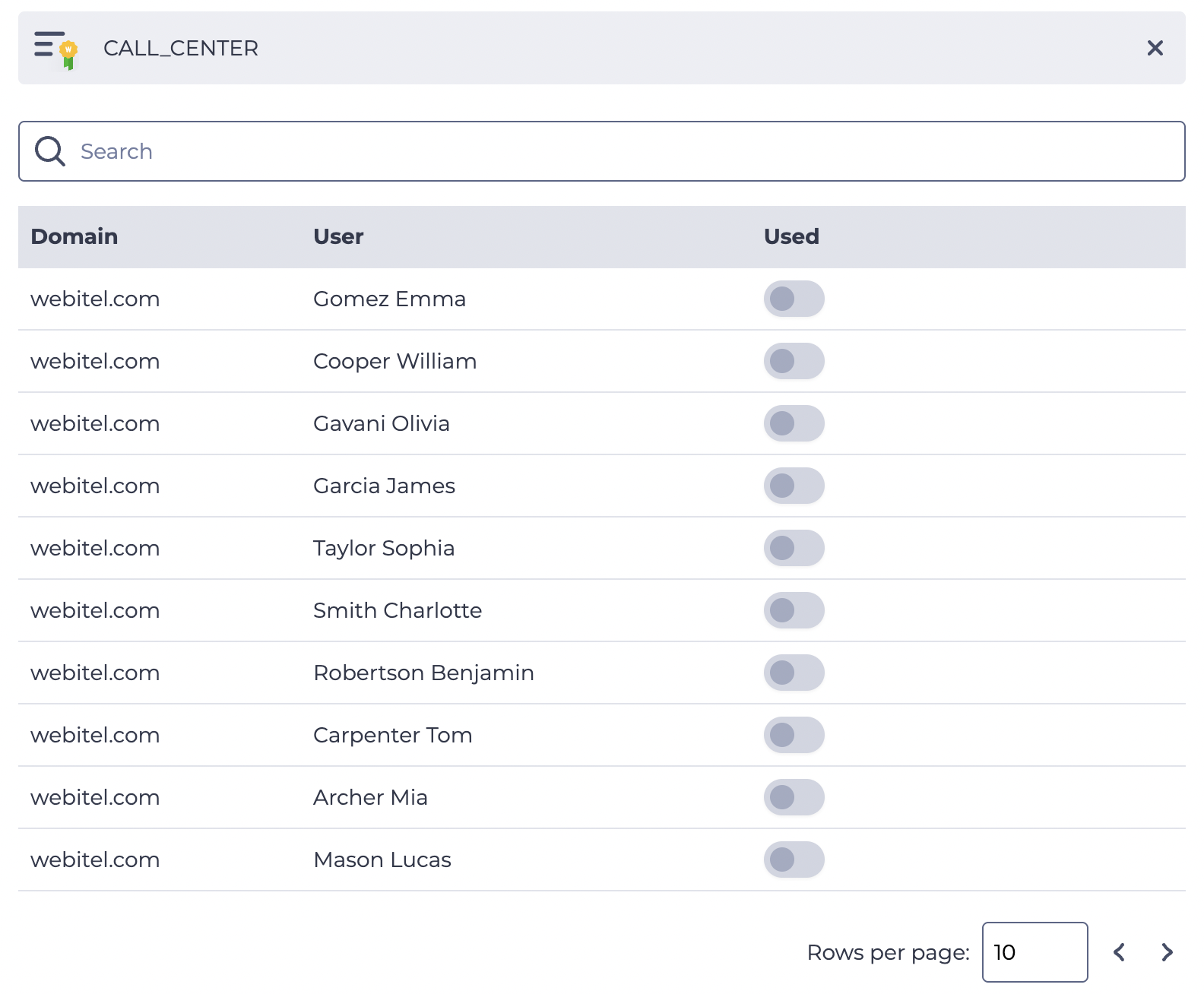The height and width of the screenshot is (994, 1204).
Task: Toggle Used switch for Gomez Emma
Action: tap(794, 299)
